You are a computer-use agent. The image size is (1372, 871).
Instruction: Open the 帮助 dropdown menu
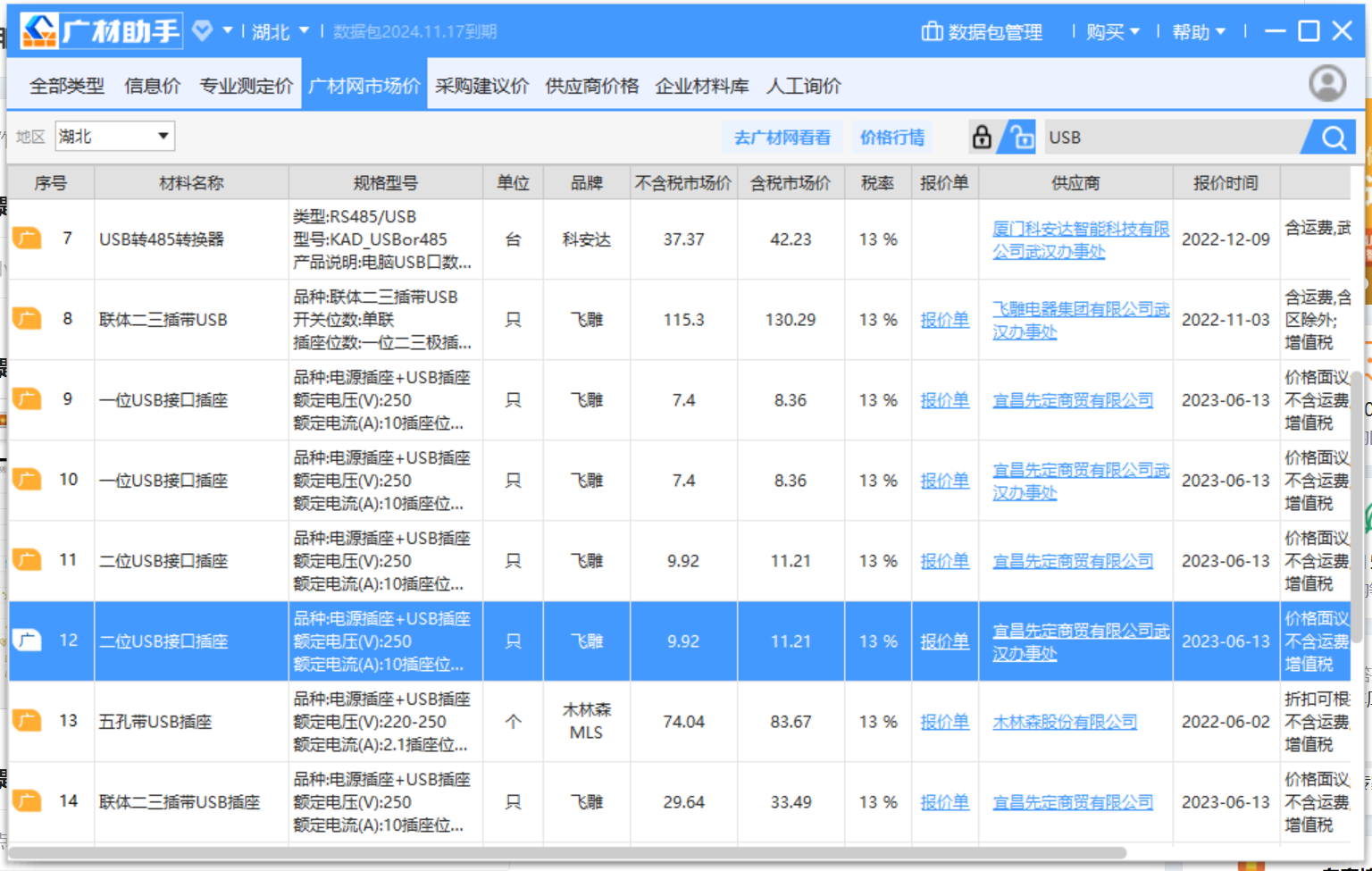[1199, 31]
